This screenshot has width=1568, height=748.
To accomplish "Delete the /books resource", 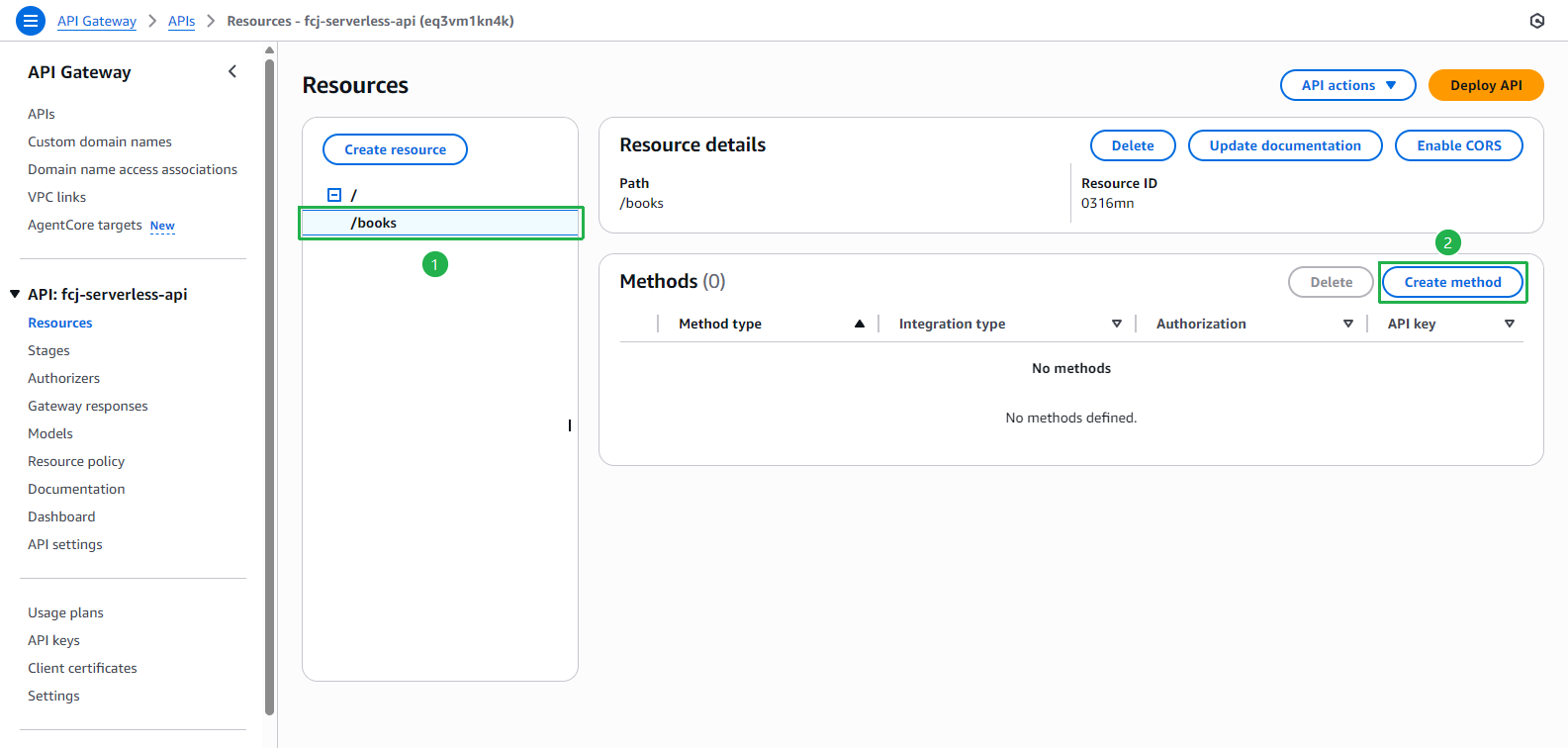I will 1133,145.
